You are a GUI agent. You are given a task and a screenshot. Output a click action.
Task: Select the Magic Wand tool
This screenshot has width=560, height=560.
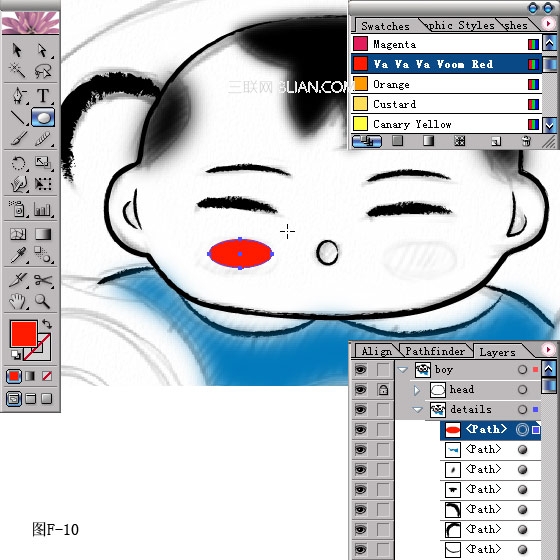17,70
